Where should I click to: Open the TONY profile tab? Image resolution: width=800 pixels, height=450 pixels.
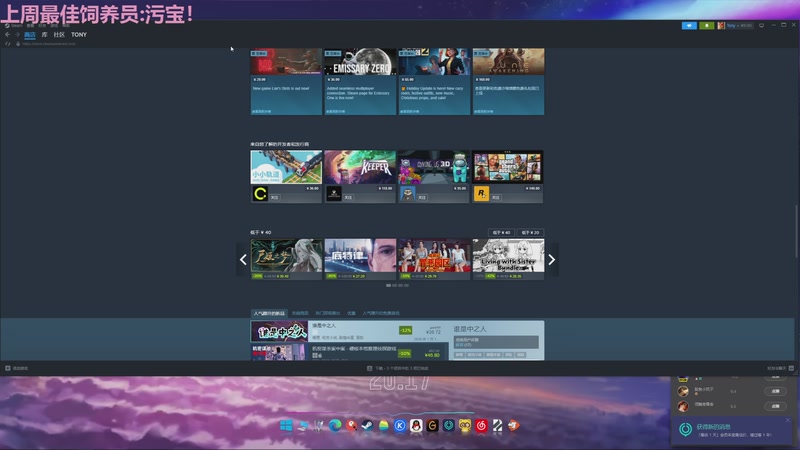[x=79, y=35]
